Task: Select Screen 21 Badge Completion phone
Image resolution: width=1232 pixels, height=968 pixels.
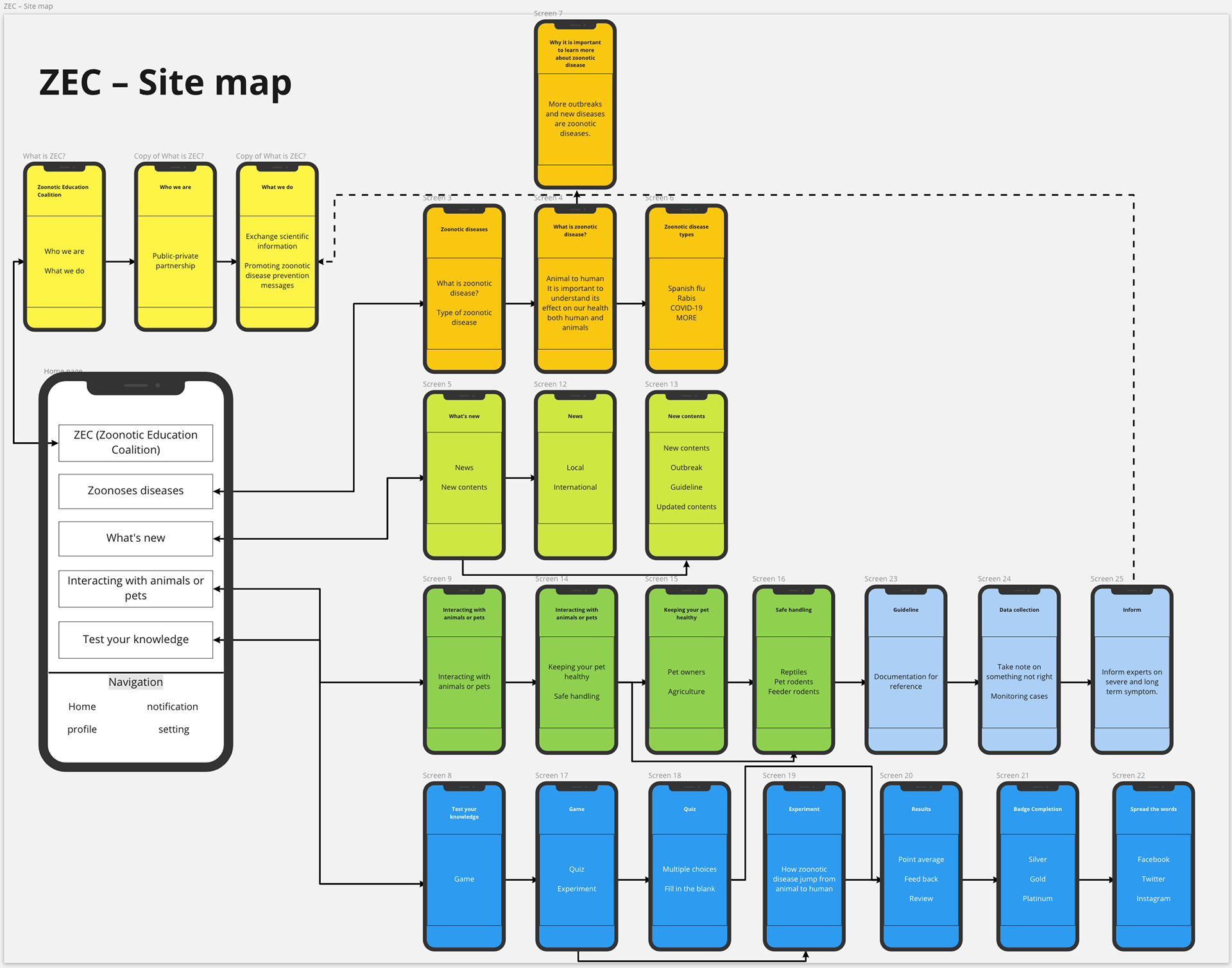Action: pyautogui.click(x=1038, y=867)
